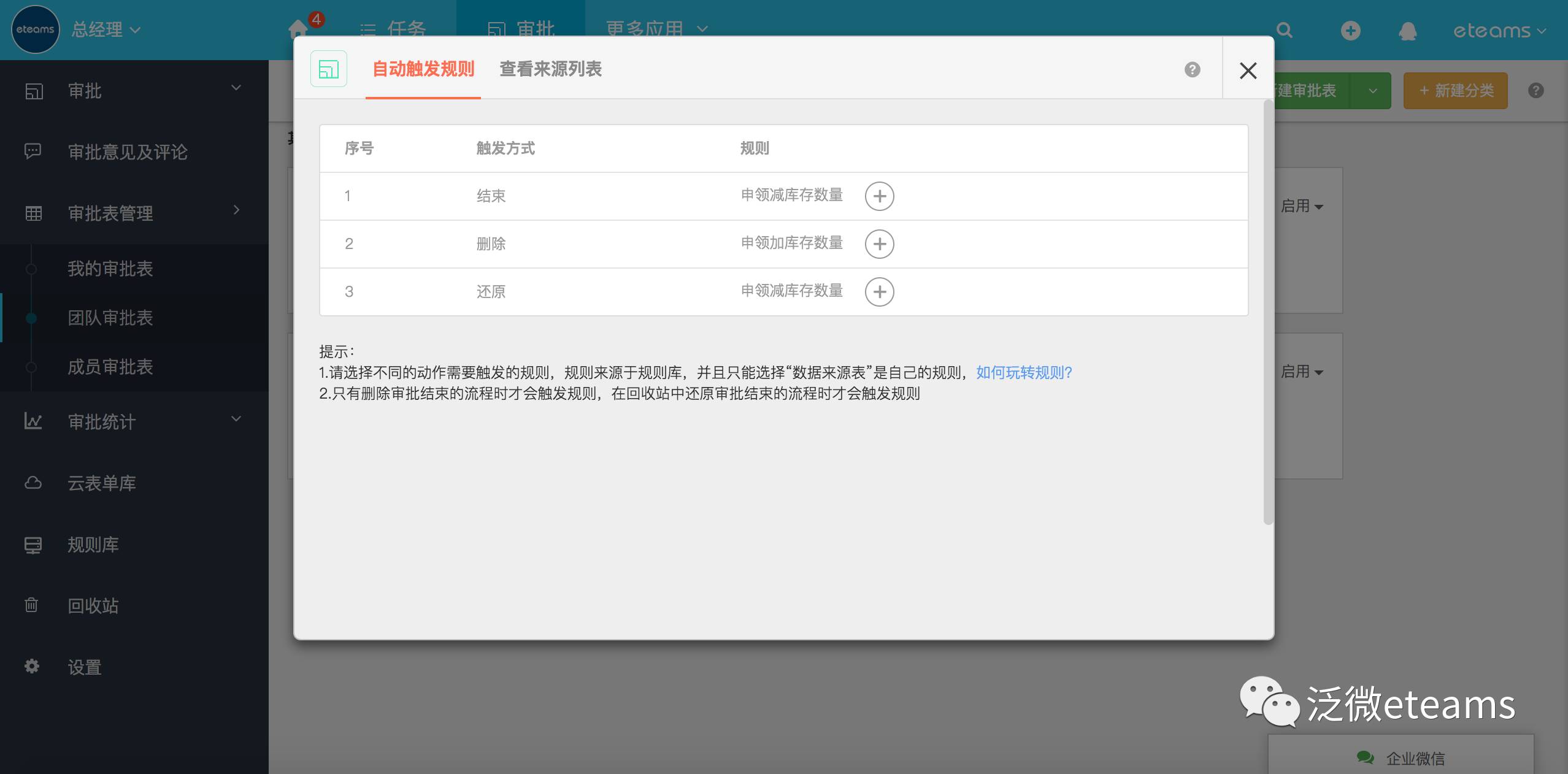The height and width of the screenshot is (774, 1568).
Task: Open 如何玩转规则? link
Action: pos(1024,373)
